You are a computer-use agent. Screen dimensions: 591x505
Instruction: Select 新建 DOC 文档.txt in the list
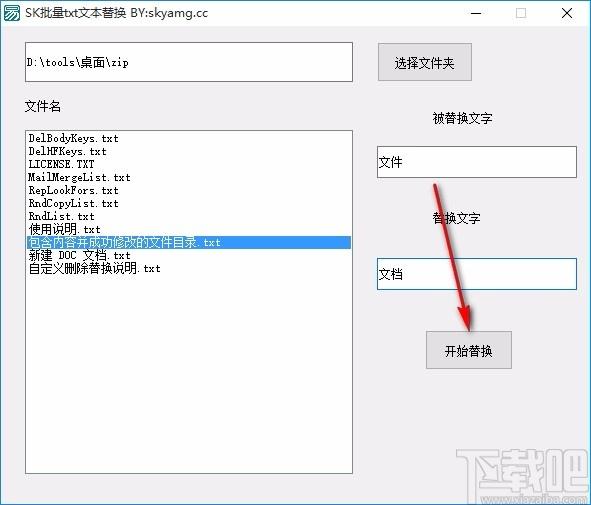click(x=189, y=256)
